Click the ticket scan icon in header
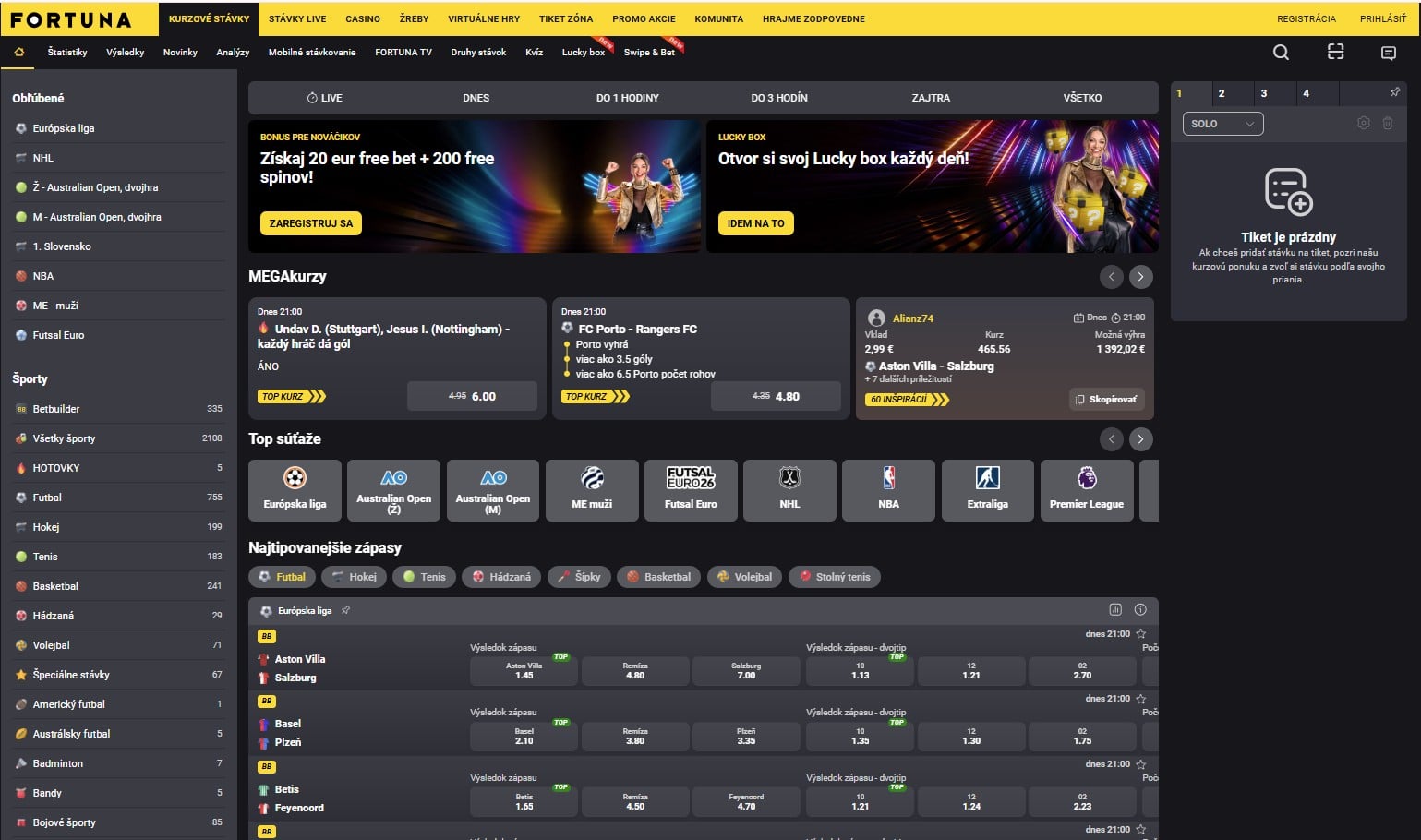 pos(1335,53)
